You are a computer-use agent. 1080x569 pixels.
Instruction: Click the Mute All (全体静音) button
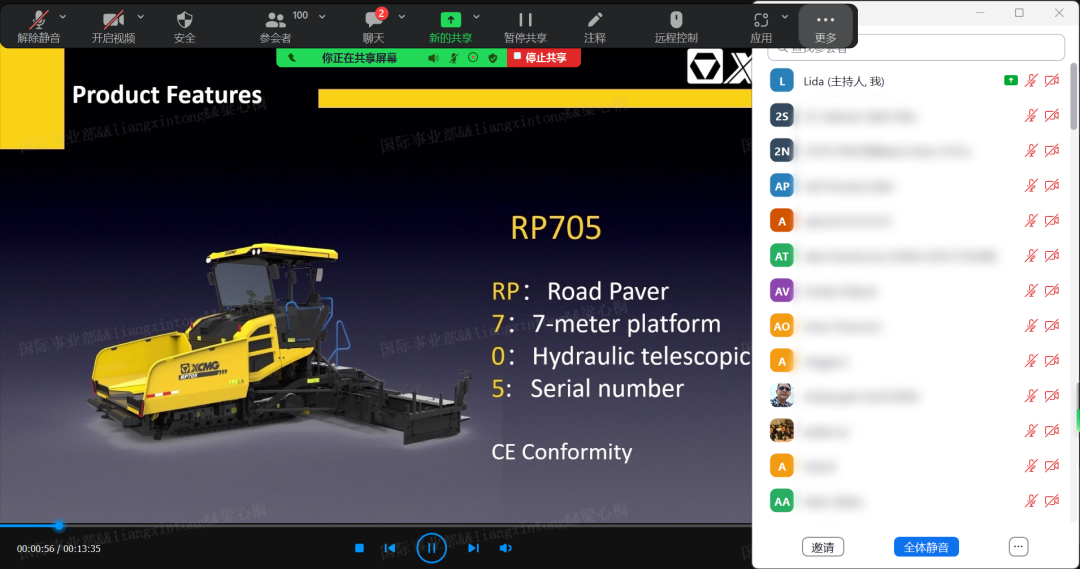click(x=926, y=547)
